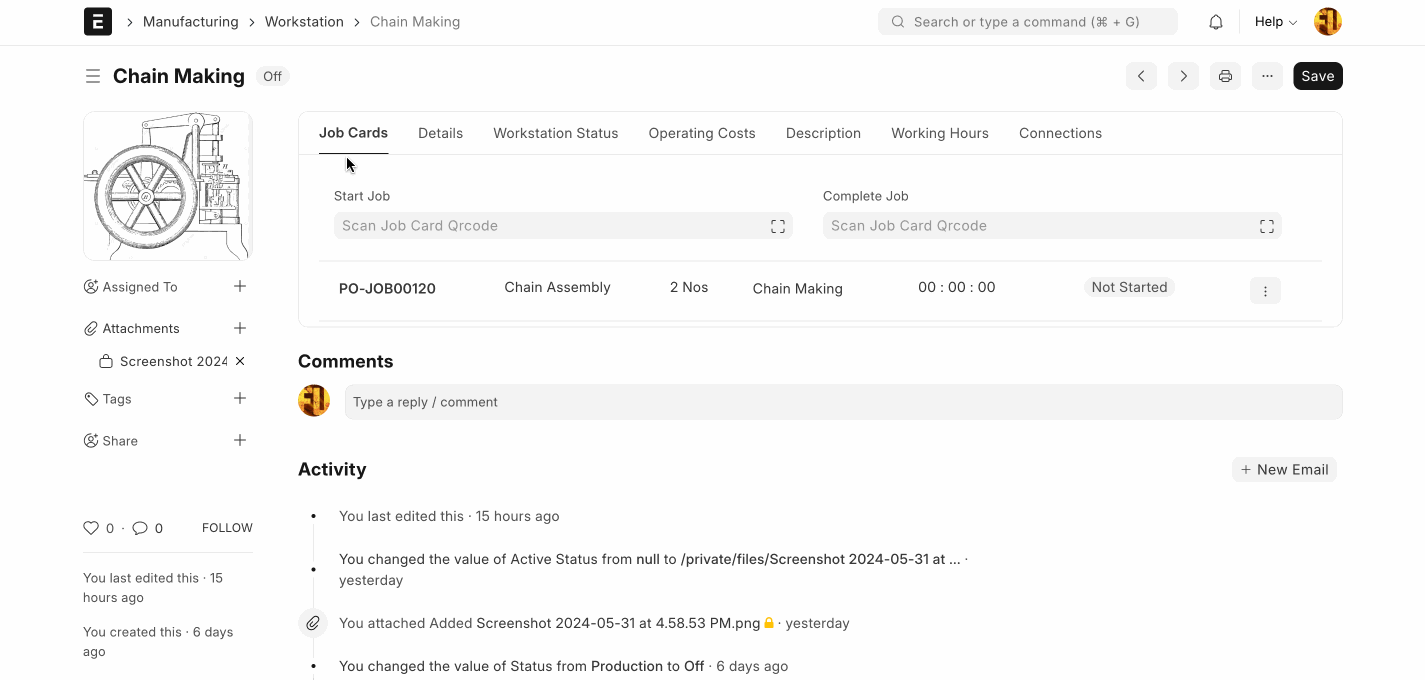The width and height of the screenshot is (1425, 680).
Task: Toggle the sidebar hamburger menu
Action: (x=93, y=76)
